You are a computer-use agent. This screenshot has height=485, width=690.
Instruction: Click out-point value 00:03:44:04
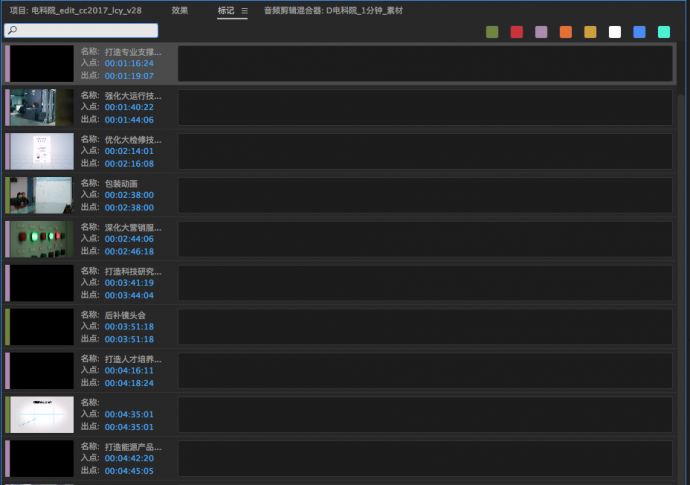(x=129, y=295)
